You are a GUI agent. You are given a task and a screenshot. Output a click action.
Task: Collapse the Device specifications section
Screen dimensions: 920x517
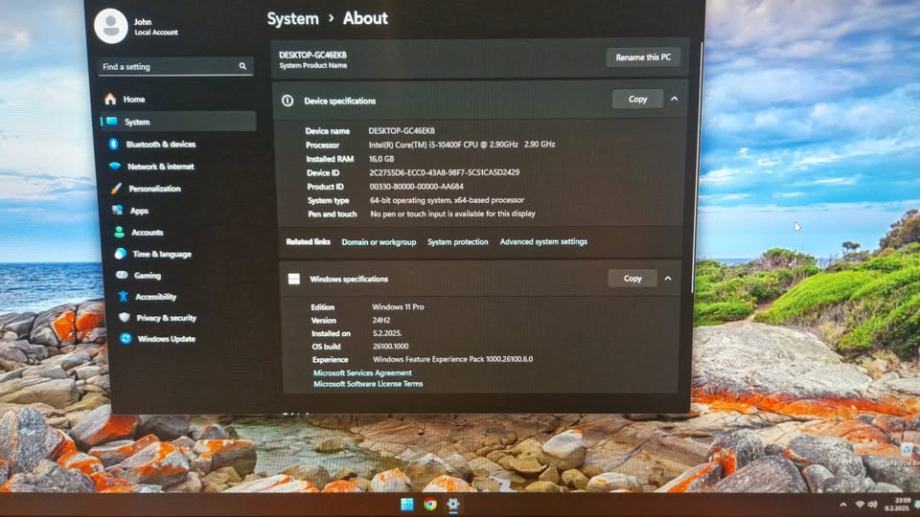click(674, 99)
